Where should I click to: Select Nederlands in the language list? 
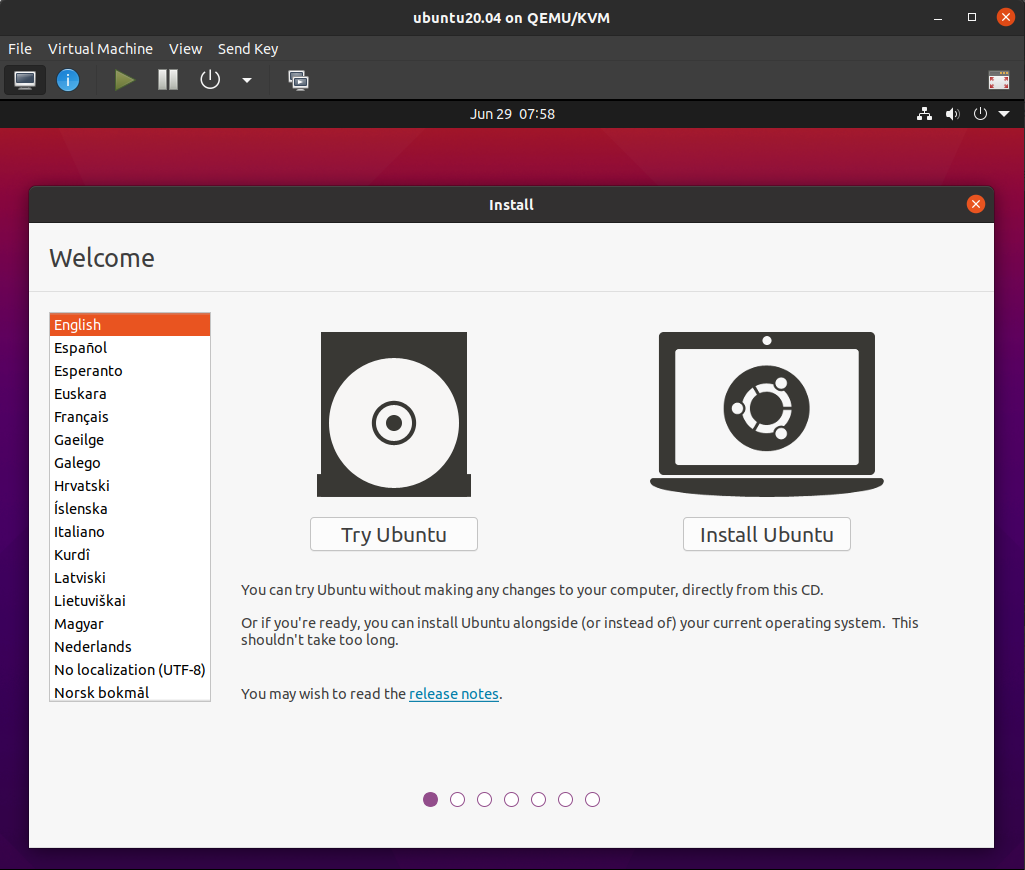tap(129, 646)
